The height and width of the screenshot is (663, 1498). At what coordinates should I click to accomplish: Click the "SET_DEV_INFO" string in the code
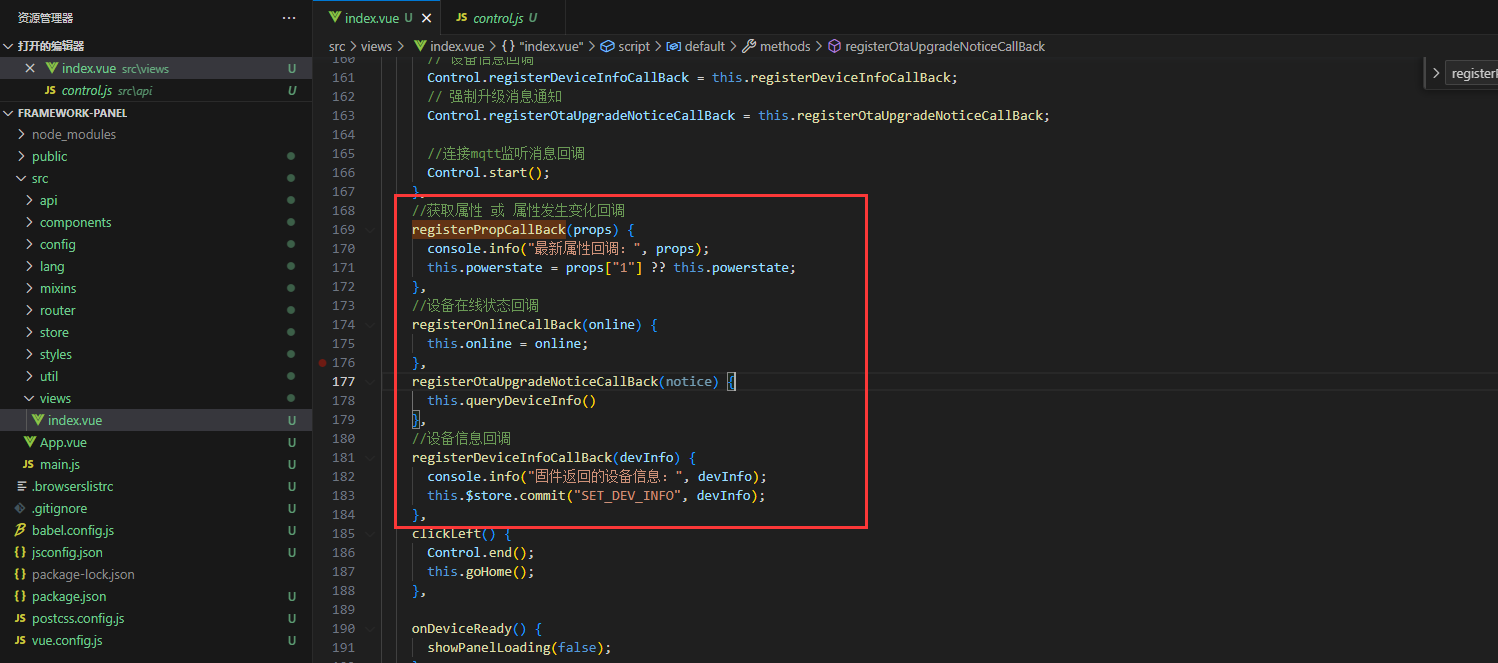click(x=628, y=495)
